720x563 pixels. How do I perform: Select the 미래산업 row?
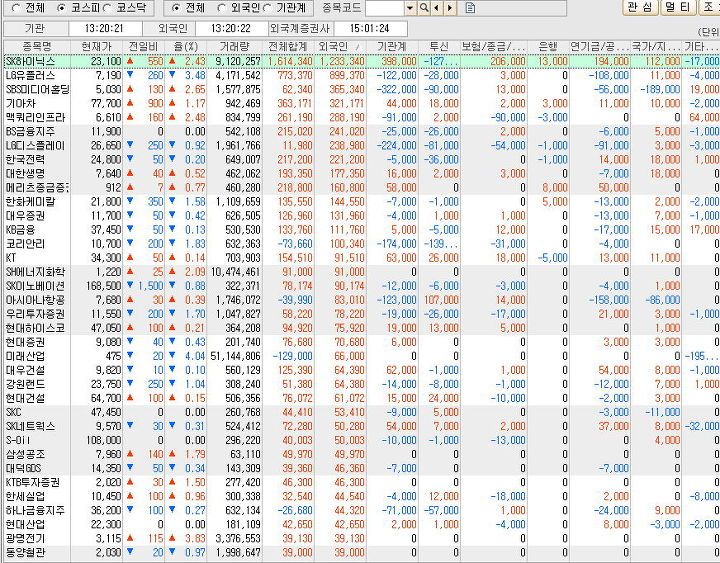(362, 356)
